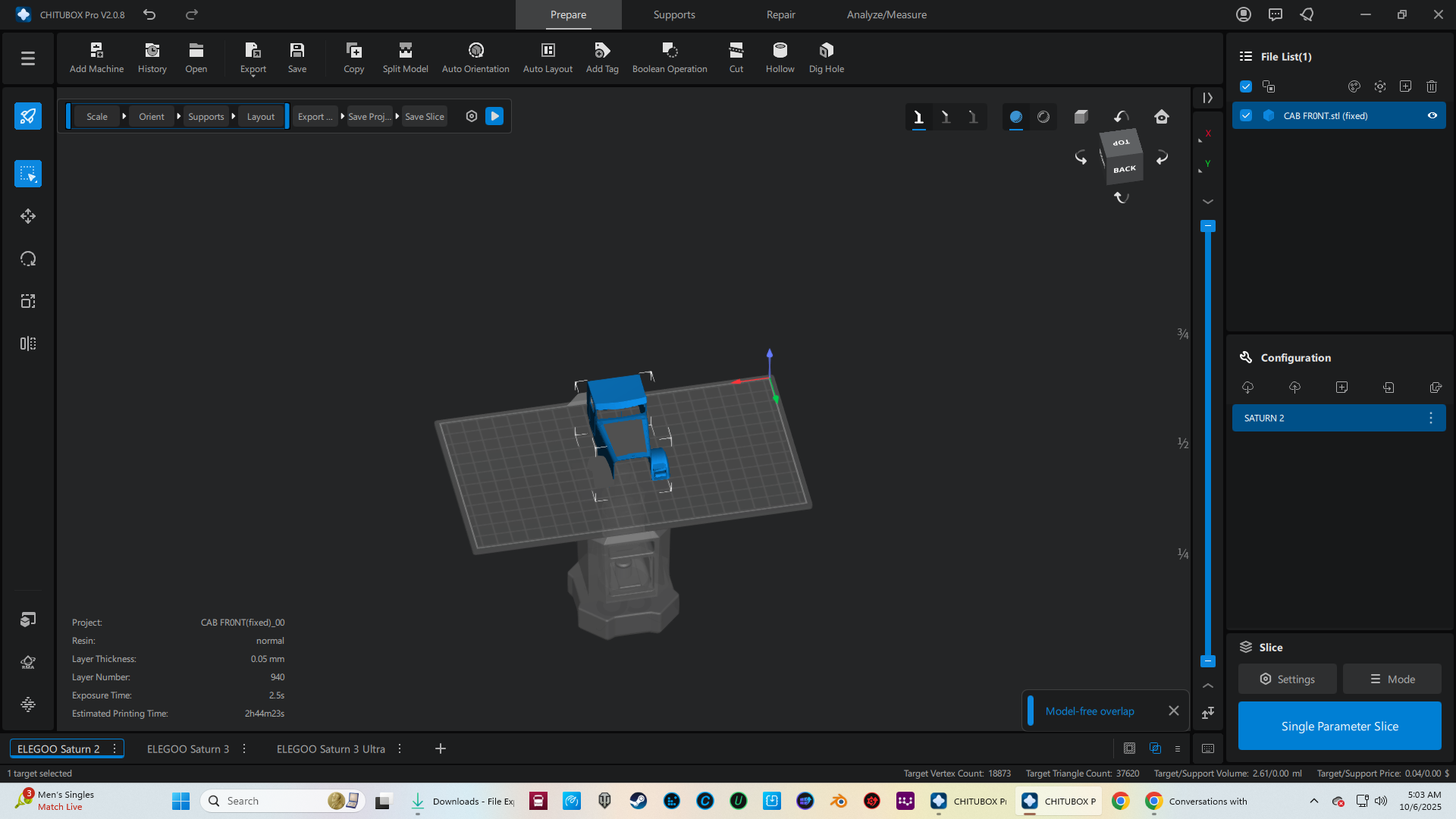Undo the last action

(149, 14)
